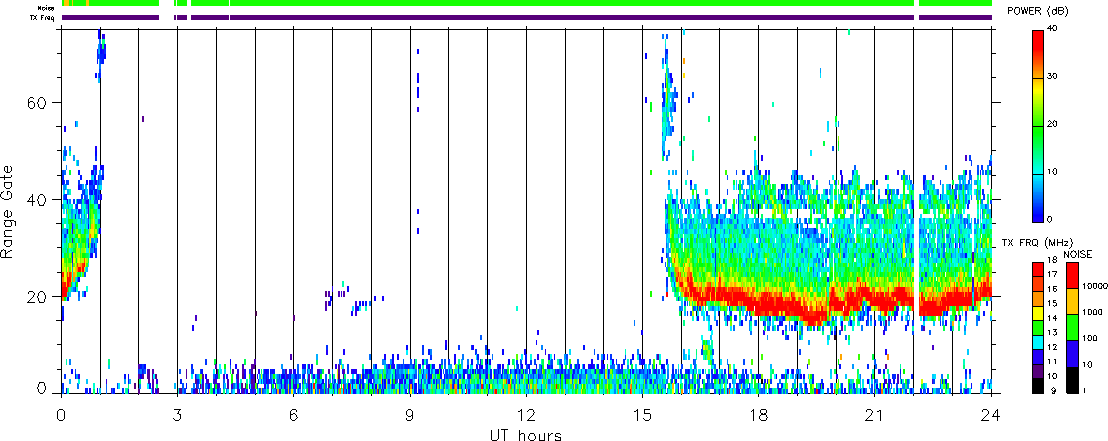Click the small "Noise" label beside top green strip

pyautogui.click(x=46, y=7)
